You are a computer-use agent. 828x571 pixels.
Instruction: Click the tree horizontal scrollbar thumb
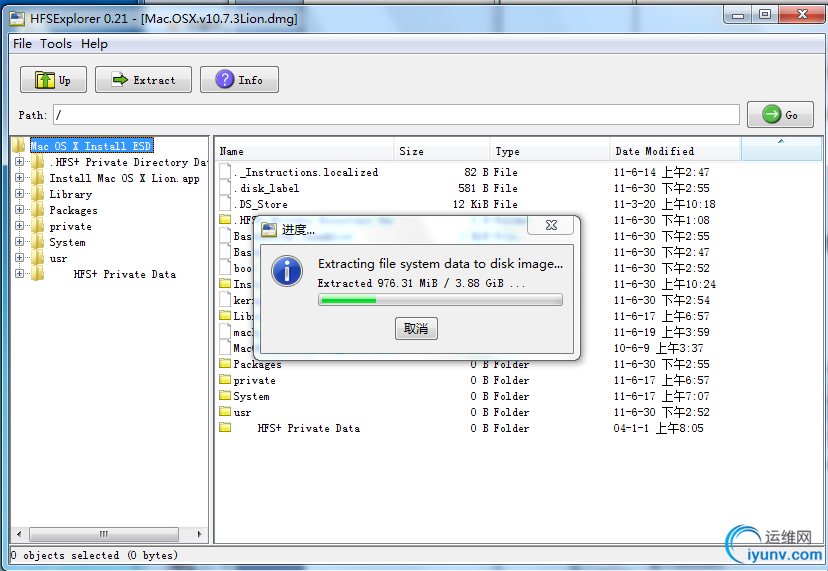pyautogui.click(x=104, y=534)
